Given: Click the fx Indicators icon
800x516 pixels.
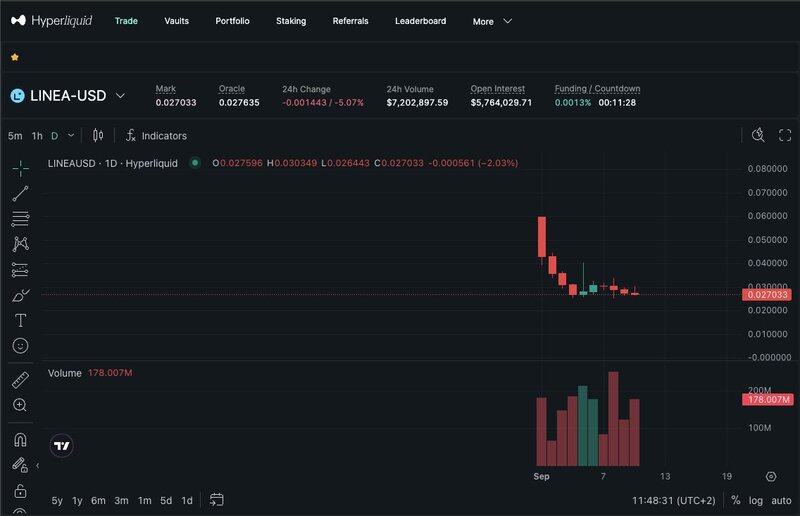Looking at the screenshot, I should (131, 135).
